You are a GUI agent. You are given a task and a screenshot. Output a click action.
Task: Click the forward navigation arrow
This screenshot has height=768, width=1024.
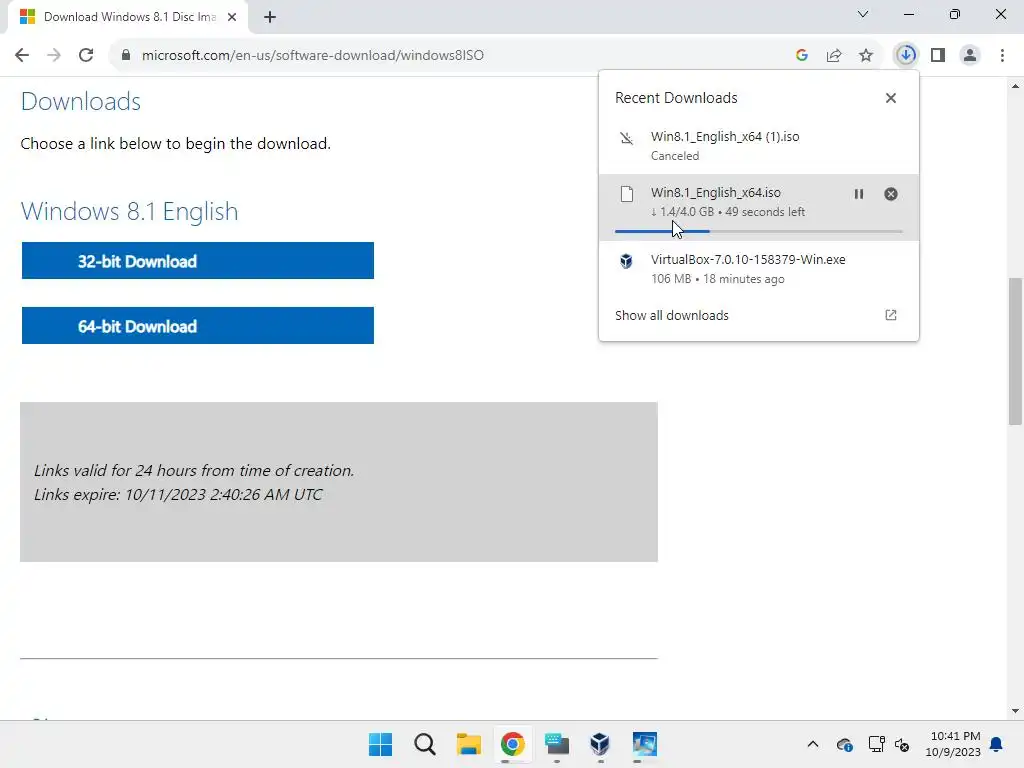(x=54, y=55)
